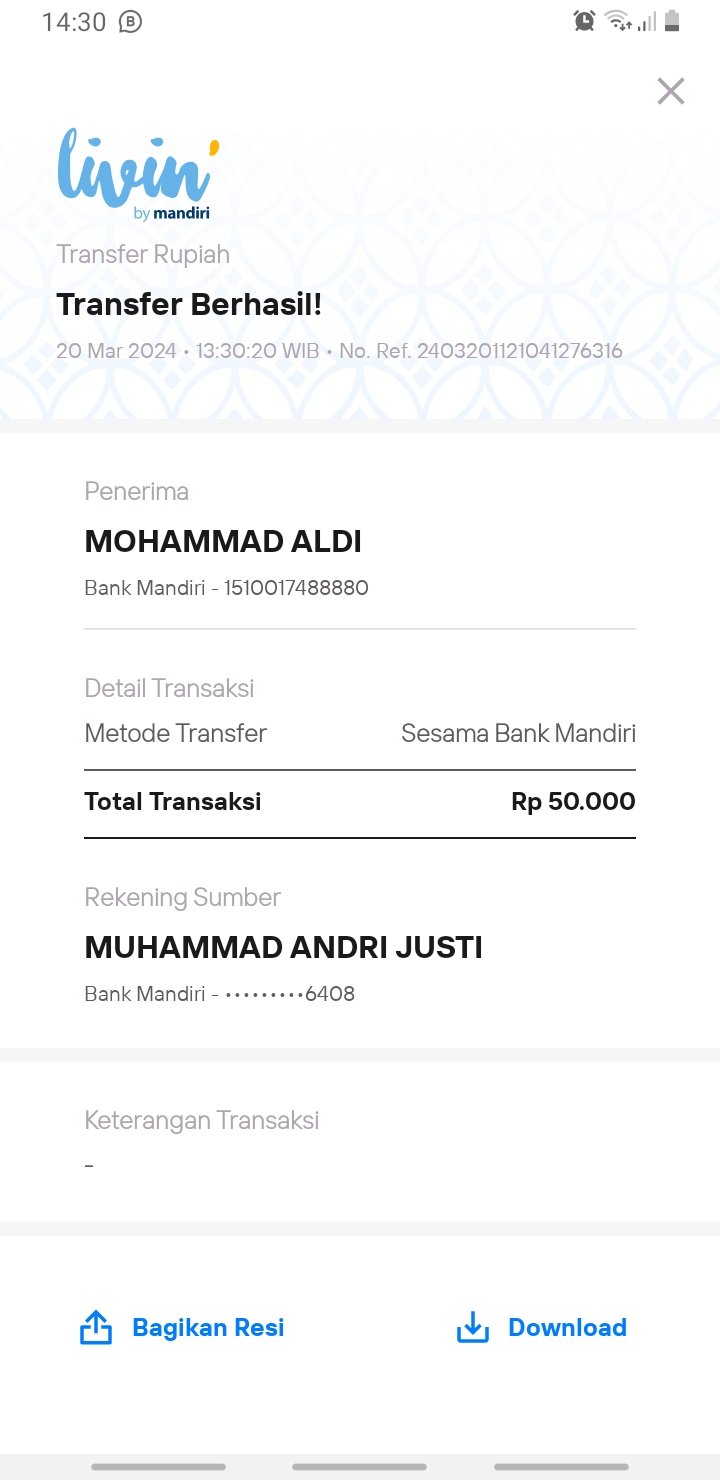Tap the Transfer Berhasil! heading

tap(189, 305)
